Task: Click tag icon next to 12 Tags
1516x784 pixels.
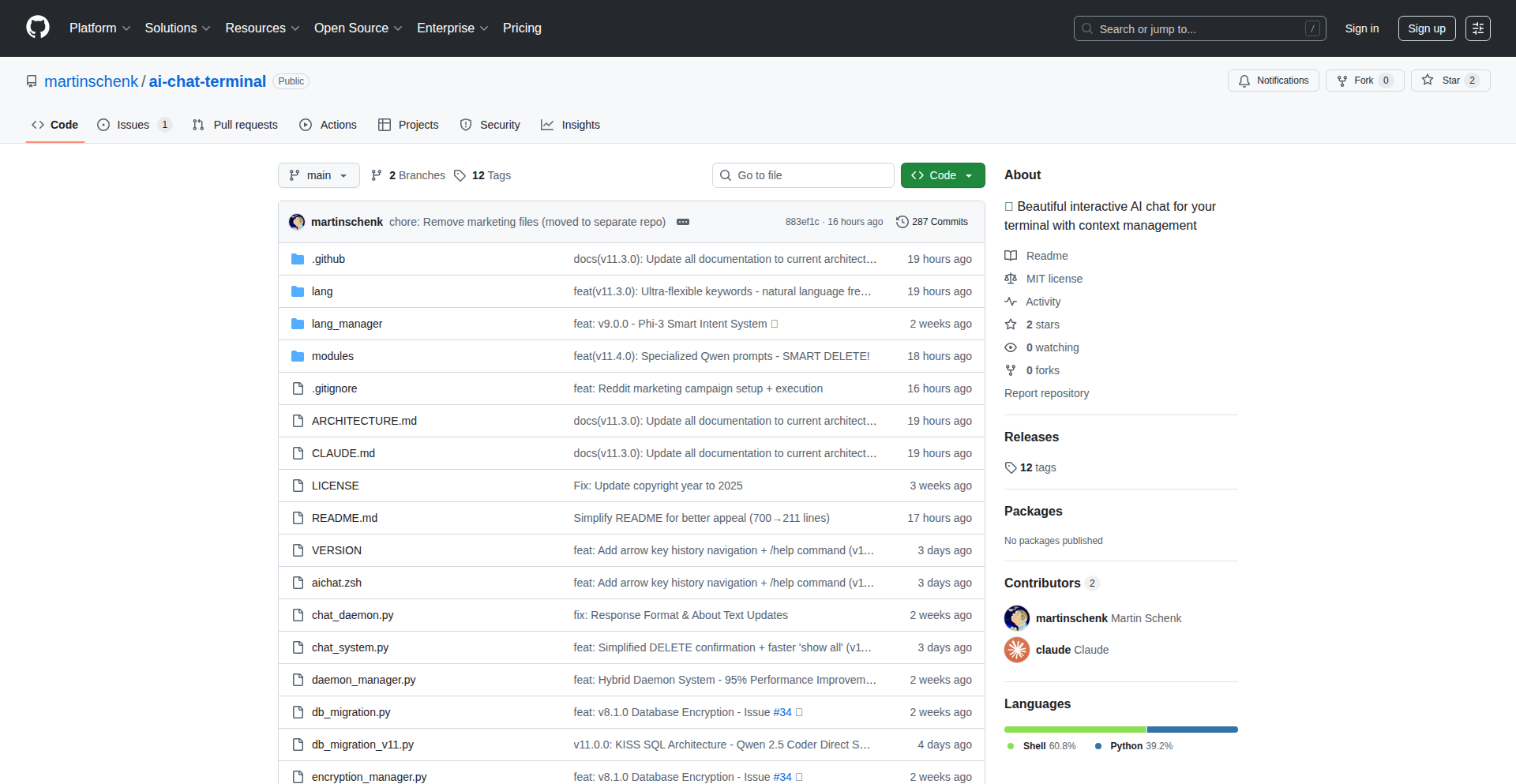Action: [460, 175]
